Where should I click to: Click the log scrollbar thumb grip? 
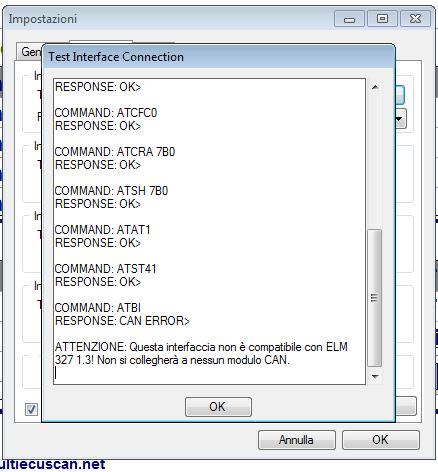pyautogui.click(x=374, y=298)
